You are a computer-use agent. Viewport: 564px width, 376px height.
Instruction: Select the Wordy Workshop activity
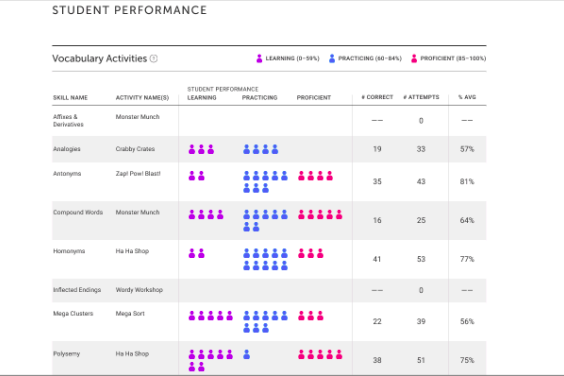(139, 290)
